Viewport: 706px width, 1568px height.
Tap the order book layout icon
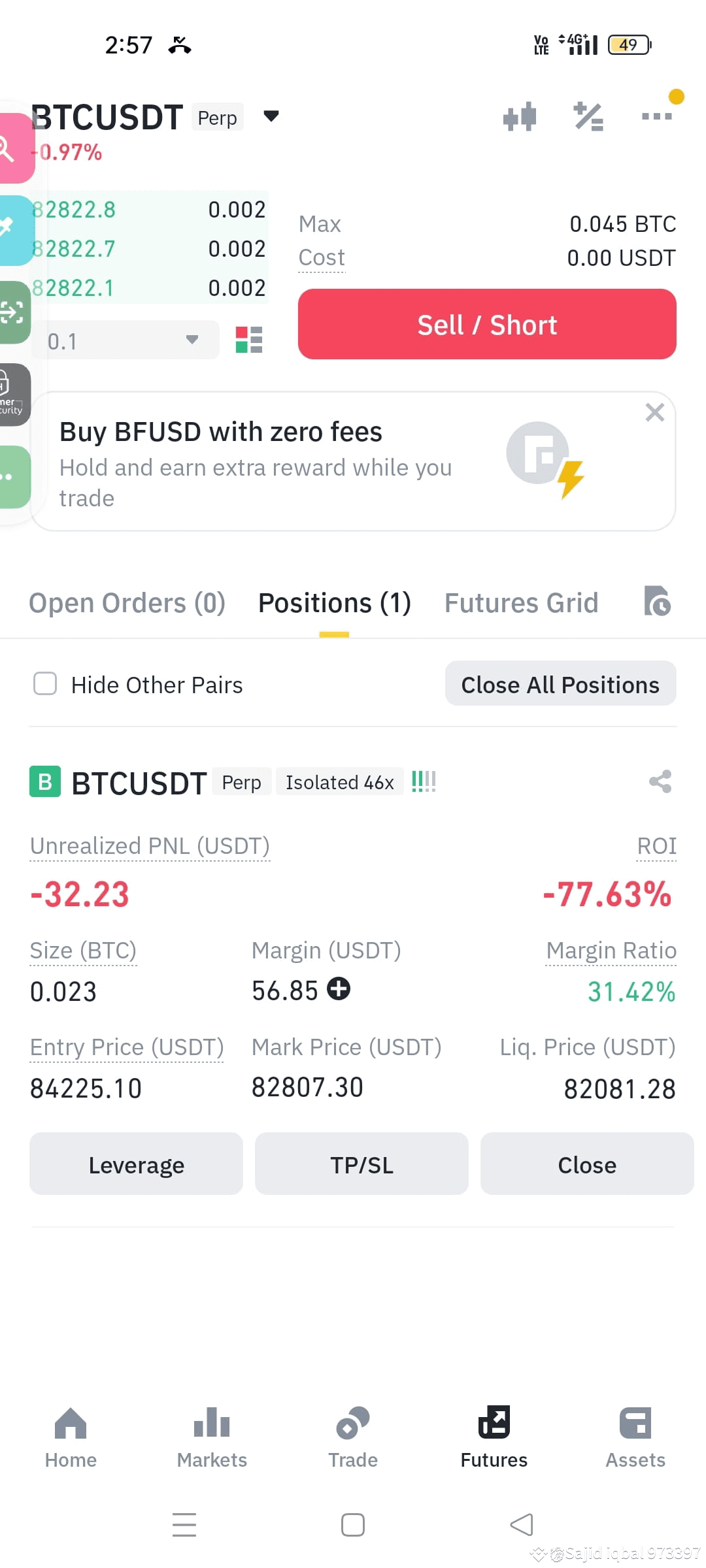(249, 340)
